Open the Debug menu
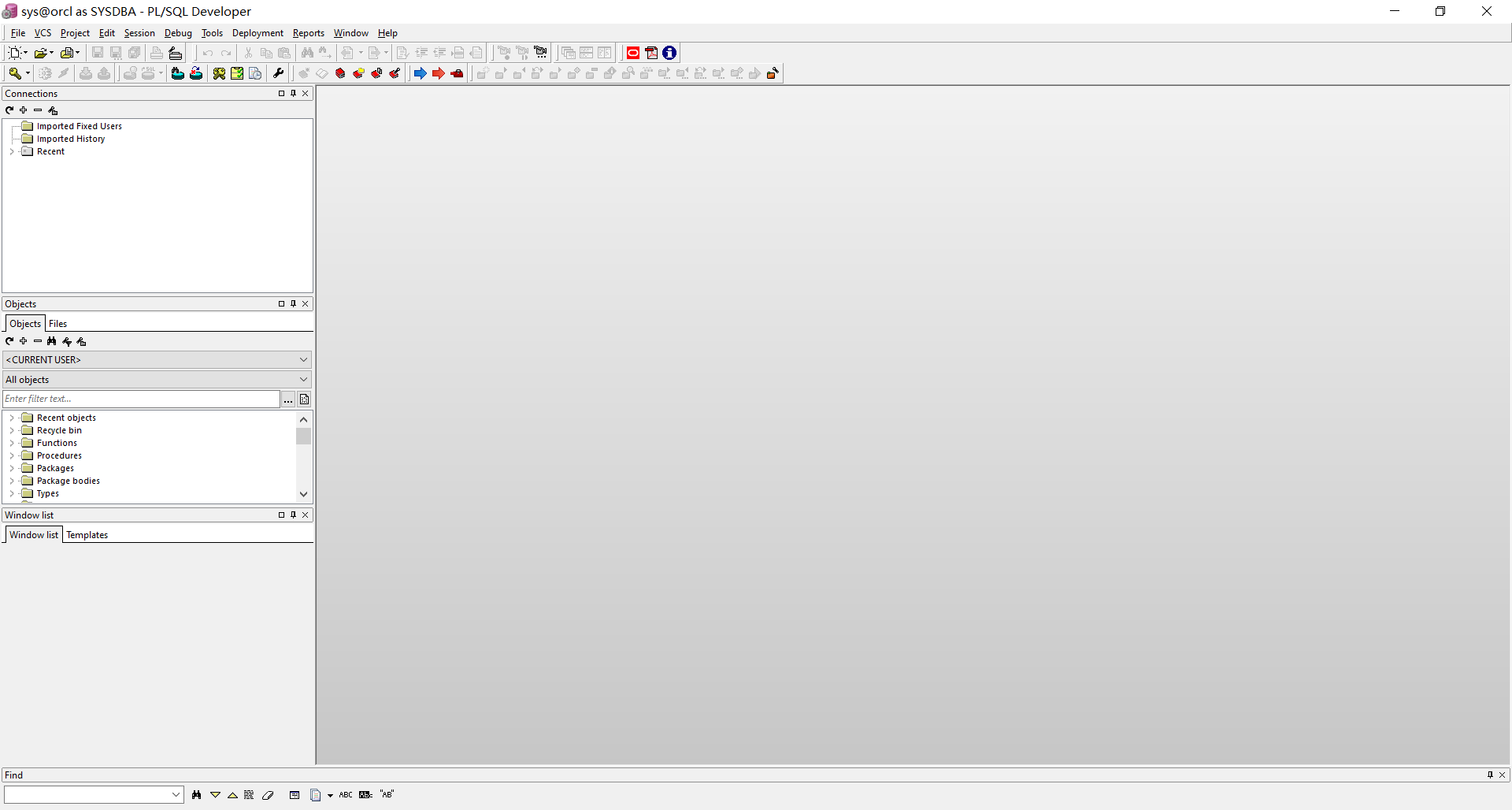The height and width of the screenshot is (810, 1512). click(x=178, y=33)
